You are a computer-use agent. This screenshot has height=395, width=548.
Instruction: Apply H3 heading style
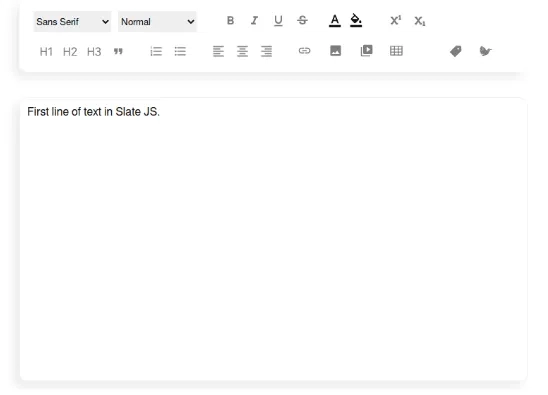[94, 52]
